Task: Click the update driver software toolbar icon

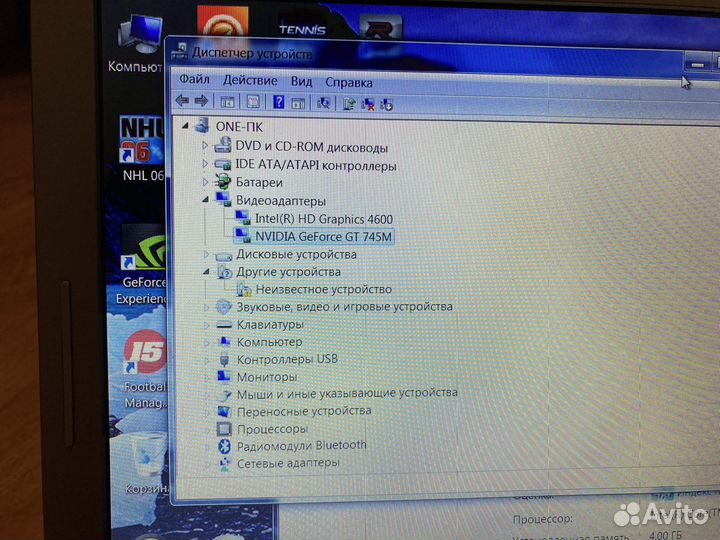Action: click(349, 104)
